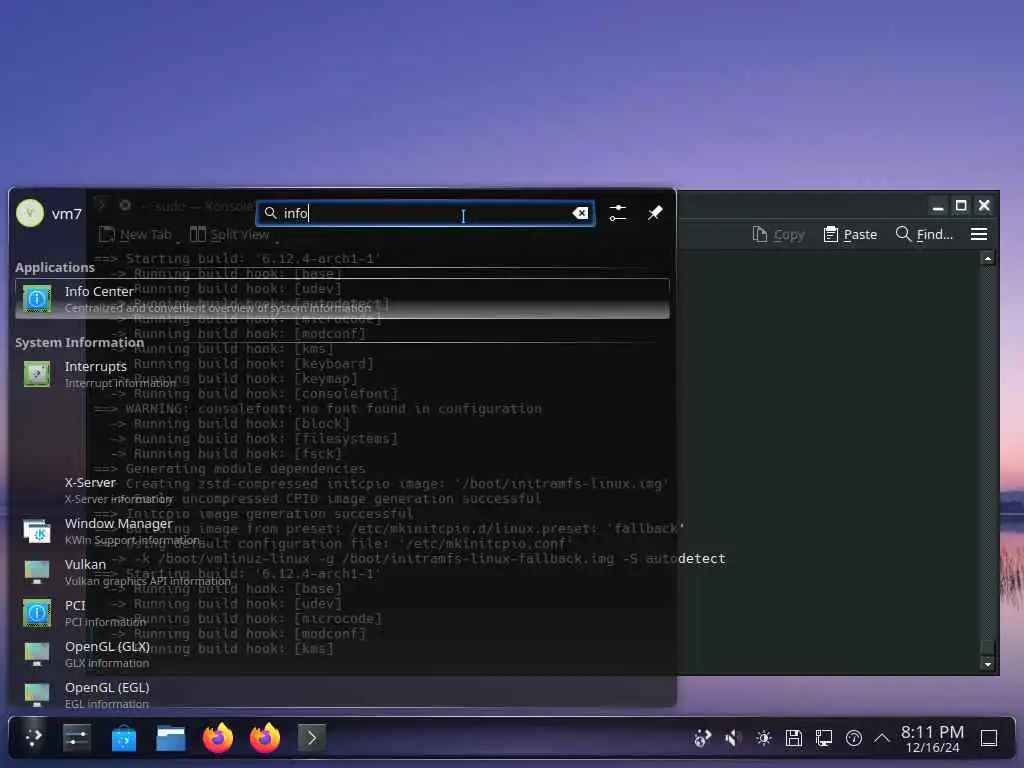Open the Interrupts information entry
Image resolution: width=1024 pixels, height=768 pixels.
(x=342, y=374)
